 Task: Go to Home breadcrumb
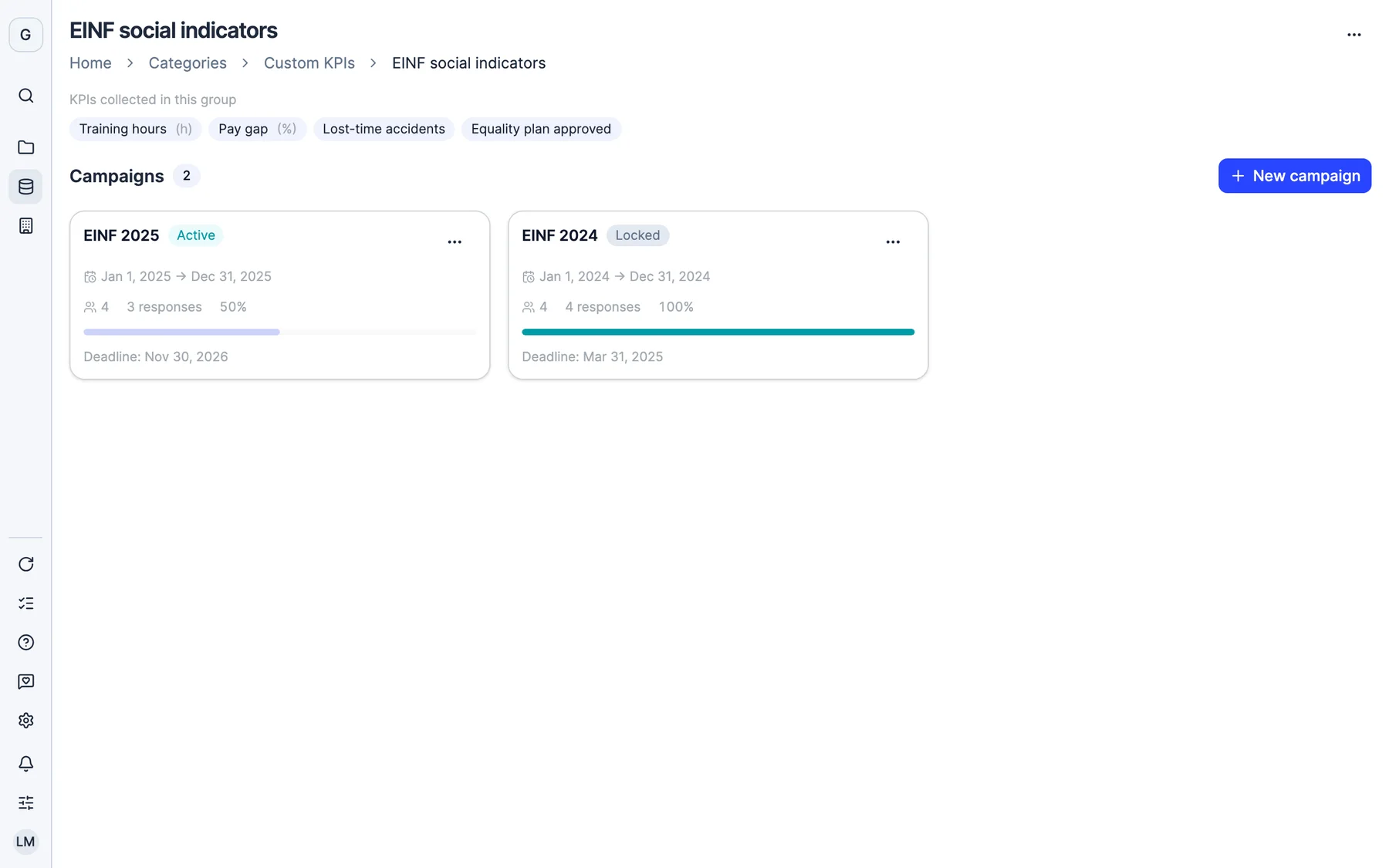90,63
